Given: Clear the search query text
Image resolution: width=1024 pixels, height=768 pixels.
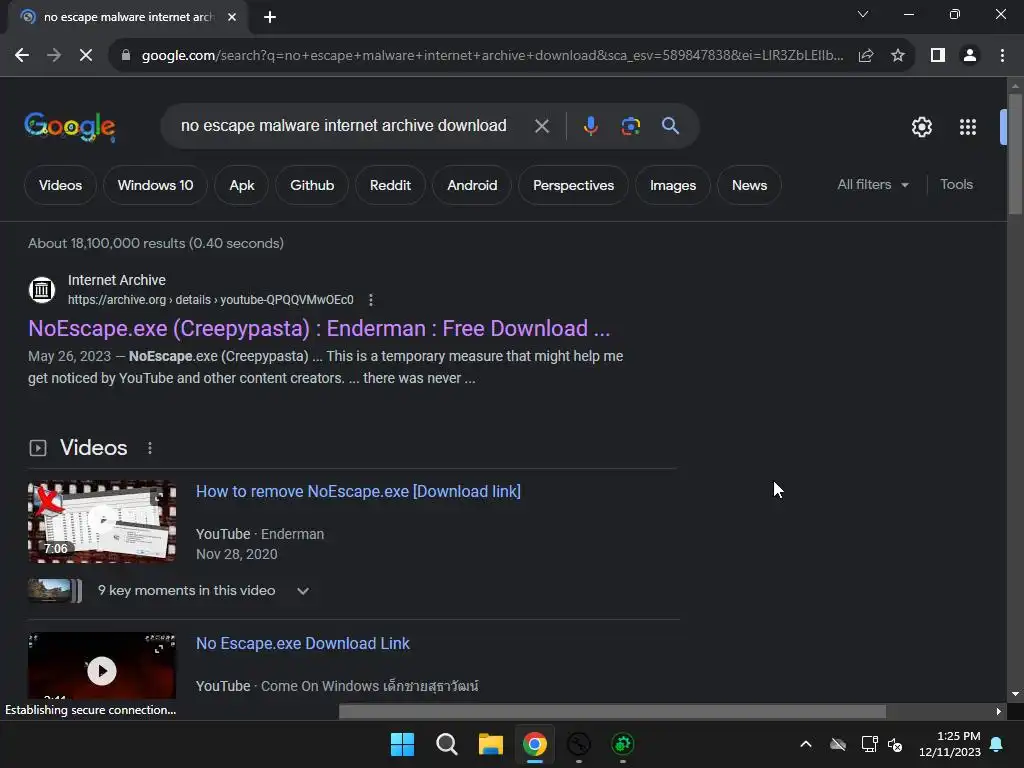Looking at the screenshot, I should [x=541, y=126].
